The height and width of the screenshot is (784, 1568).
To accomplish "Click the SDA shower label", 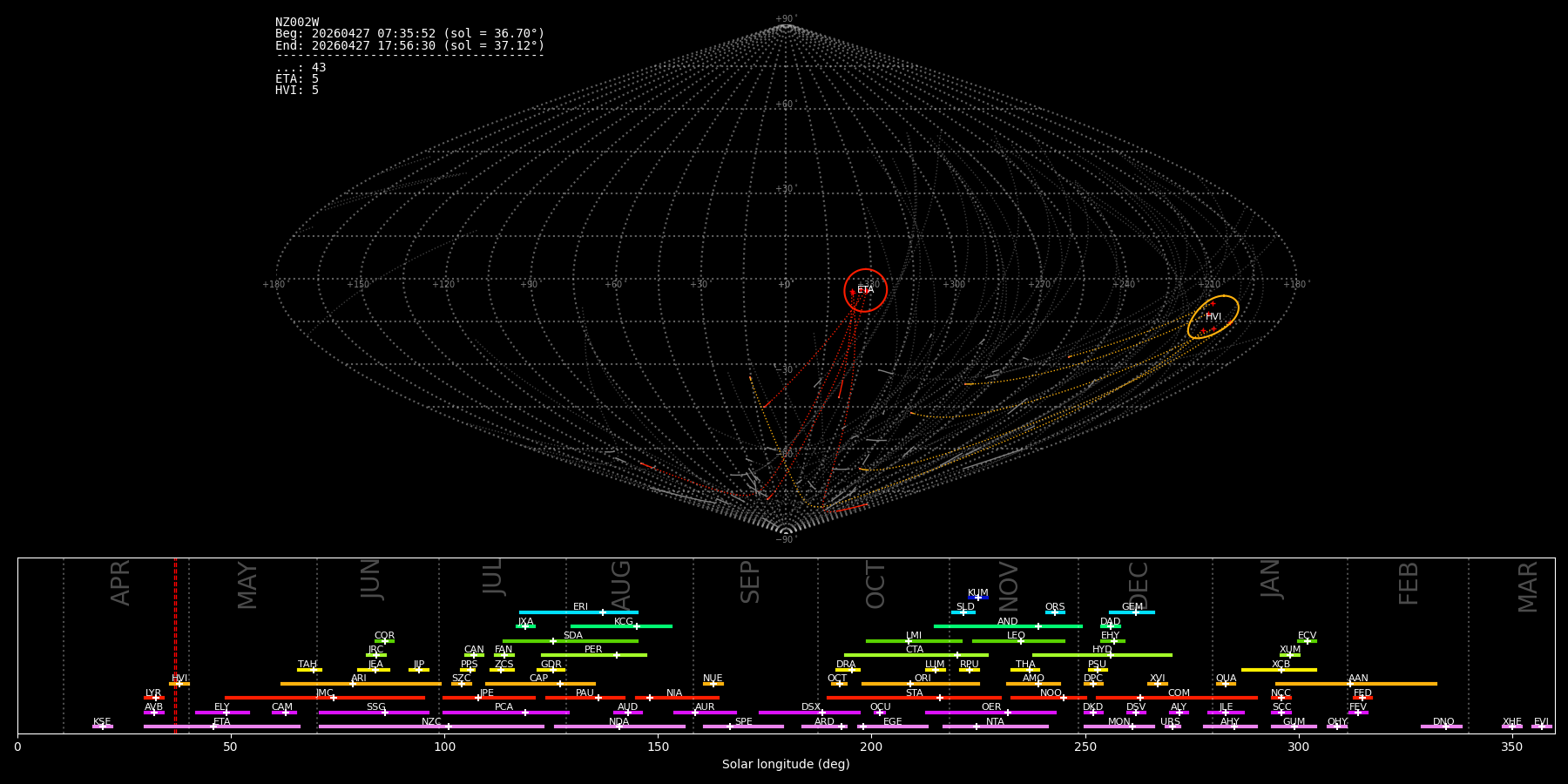I will click(573, 636).
